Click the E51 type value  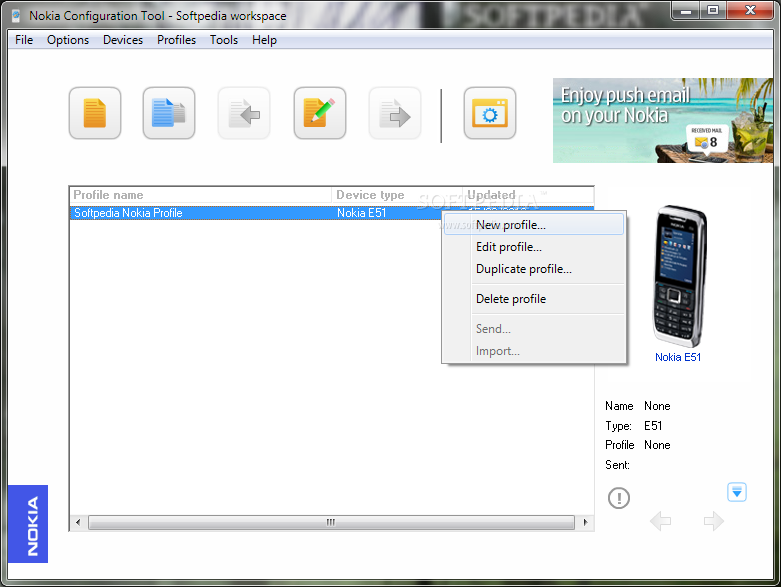653,426
